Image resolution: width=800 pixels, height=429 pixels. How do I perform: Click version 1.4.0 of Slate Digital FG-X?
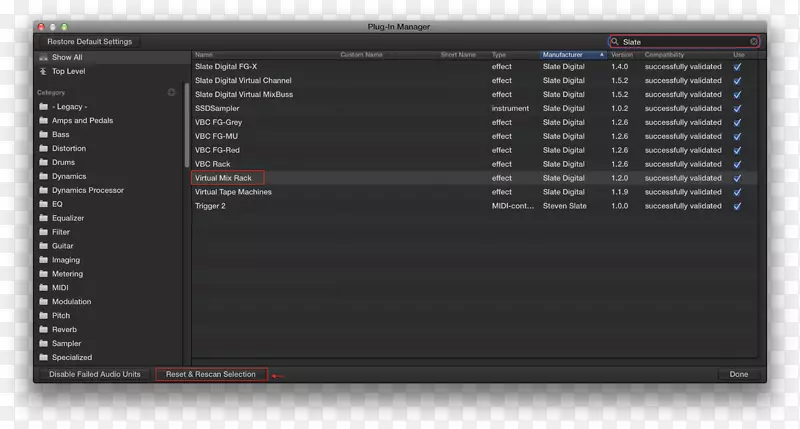click(x=619, y=67)
